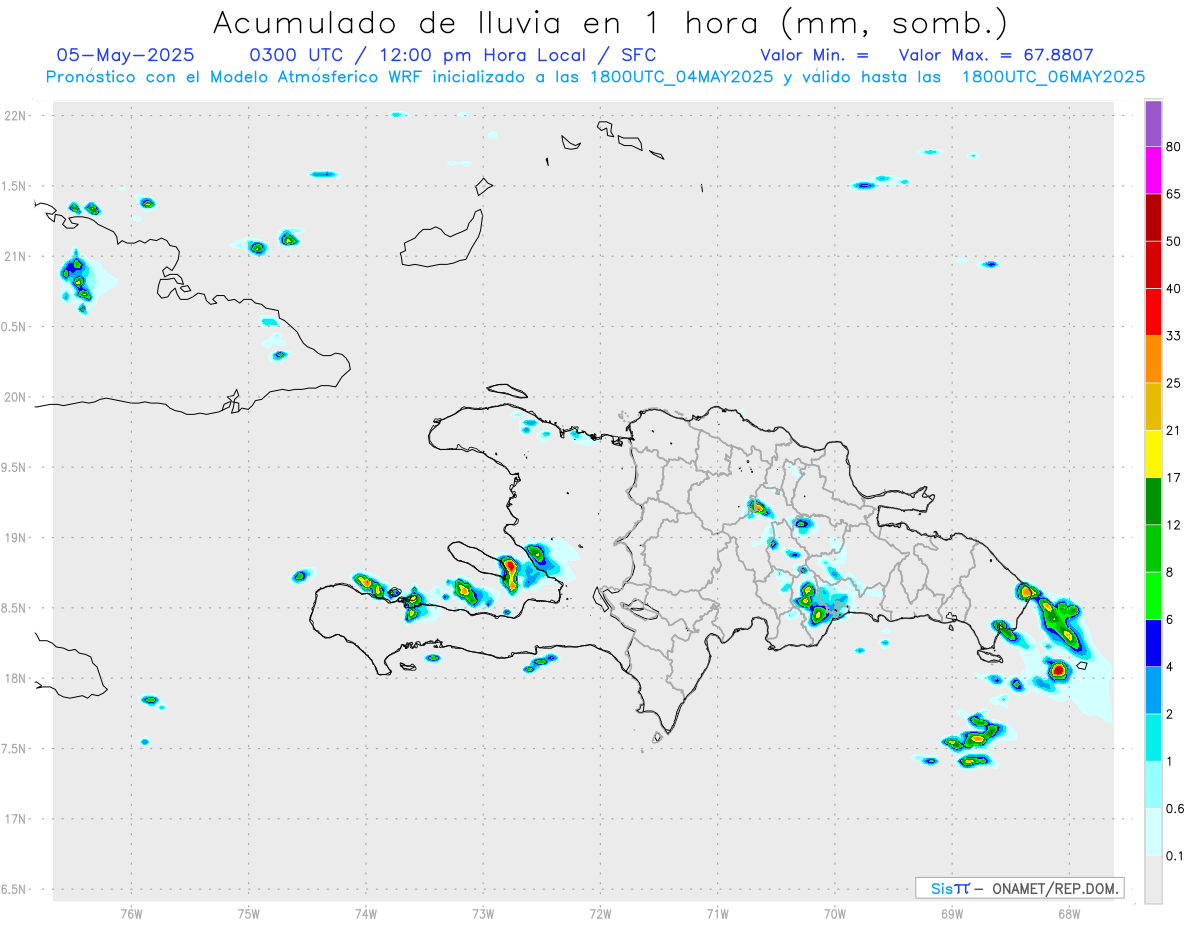The width and height of the screenshot is (1200, 927).
Task: Click the legend value '0.6'
Action: click(1176, 809)
